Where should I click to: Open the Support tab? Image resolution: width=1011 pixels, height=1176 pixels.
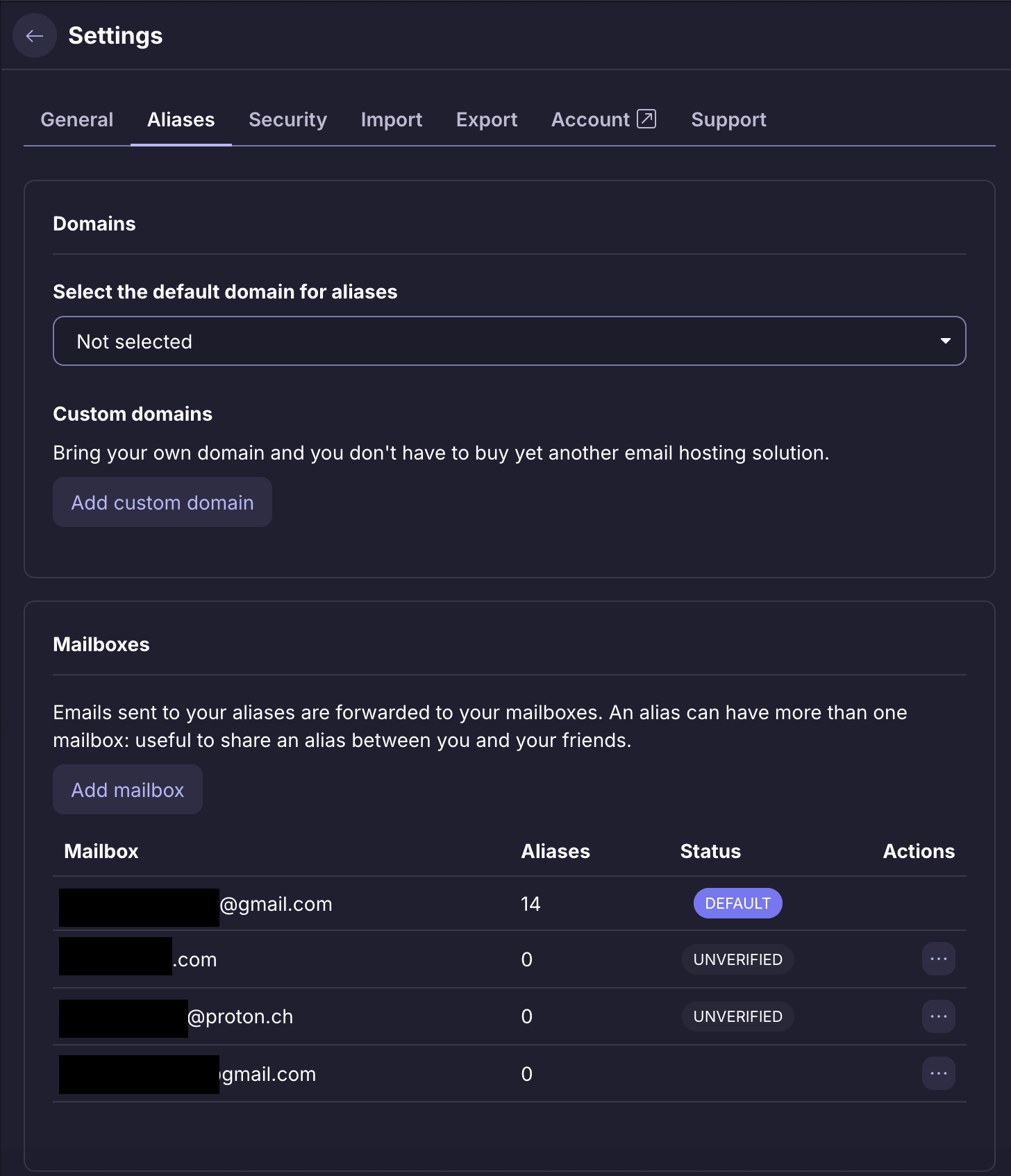(x=728, y=119)
